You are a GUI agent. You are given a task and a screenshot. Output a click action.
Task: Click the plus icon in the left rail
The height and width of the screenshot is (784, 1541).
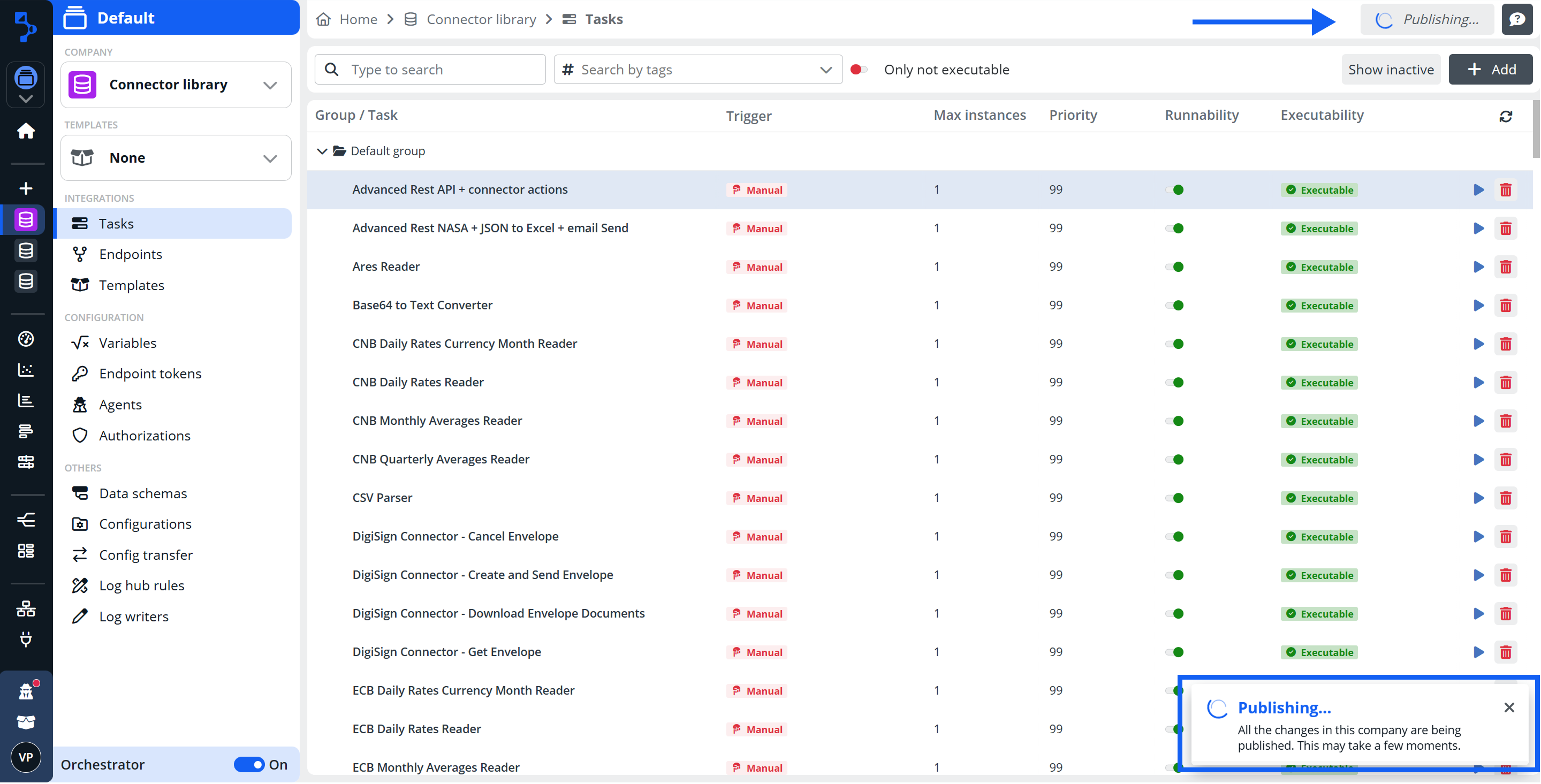26,188
